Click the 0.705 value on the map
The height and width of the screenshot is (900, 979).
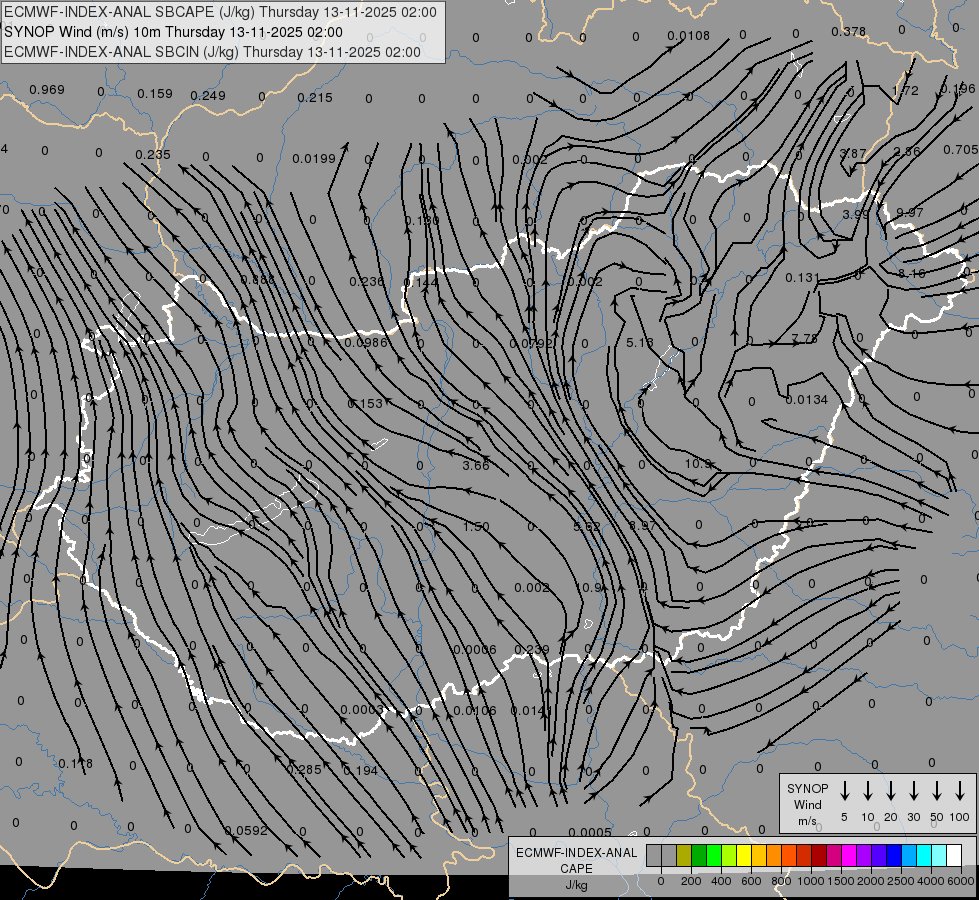coord(960,149)
